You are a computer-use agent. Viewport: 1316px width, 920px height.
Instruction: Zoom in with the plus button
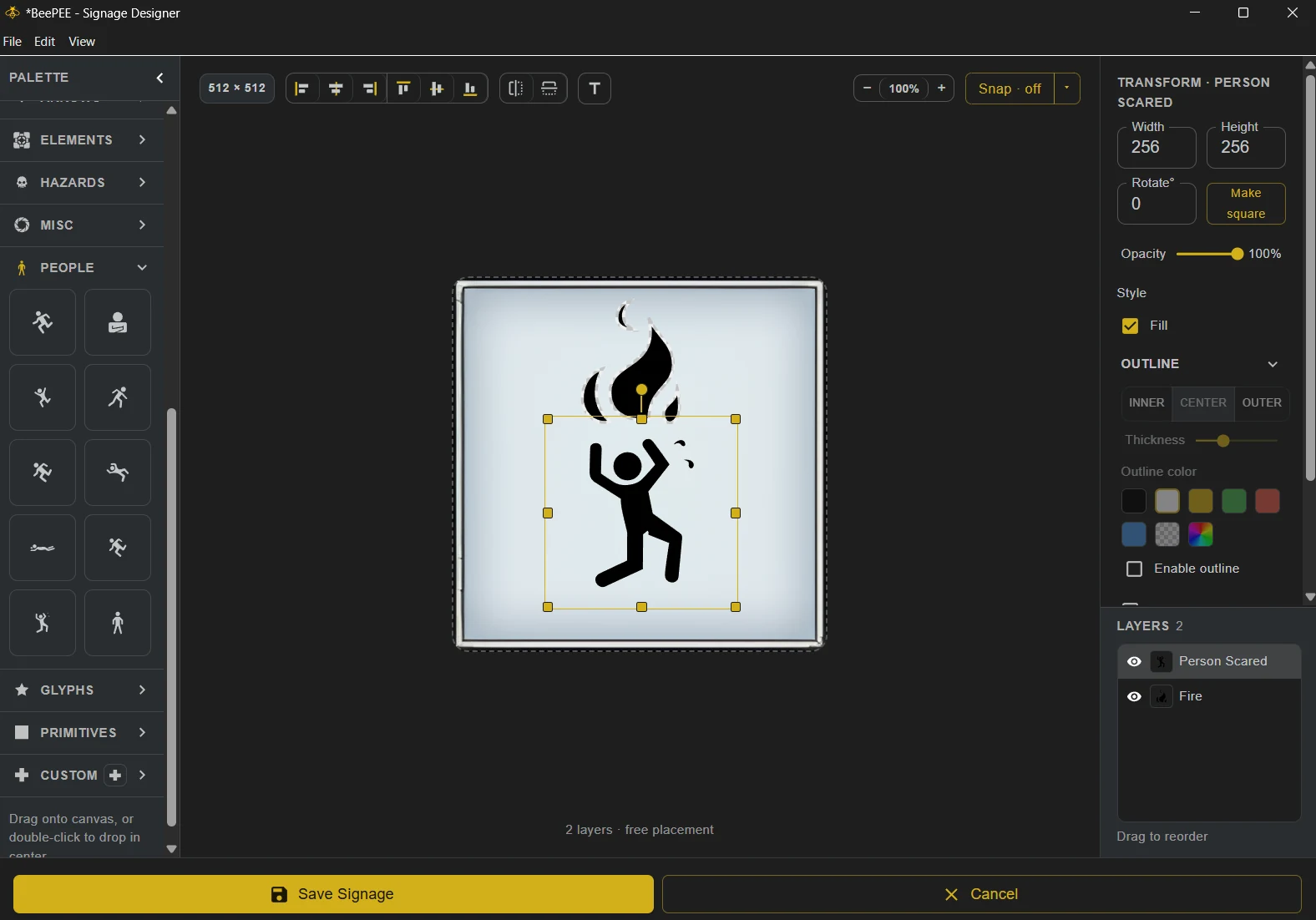pos(941,88)
